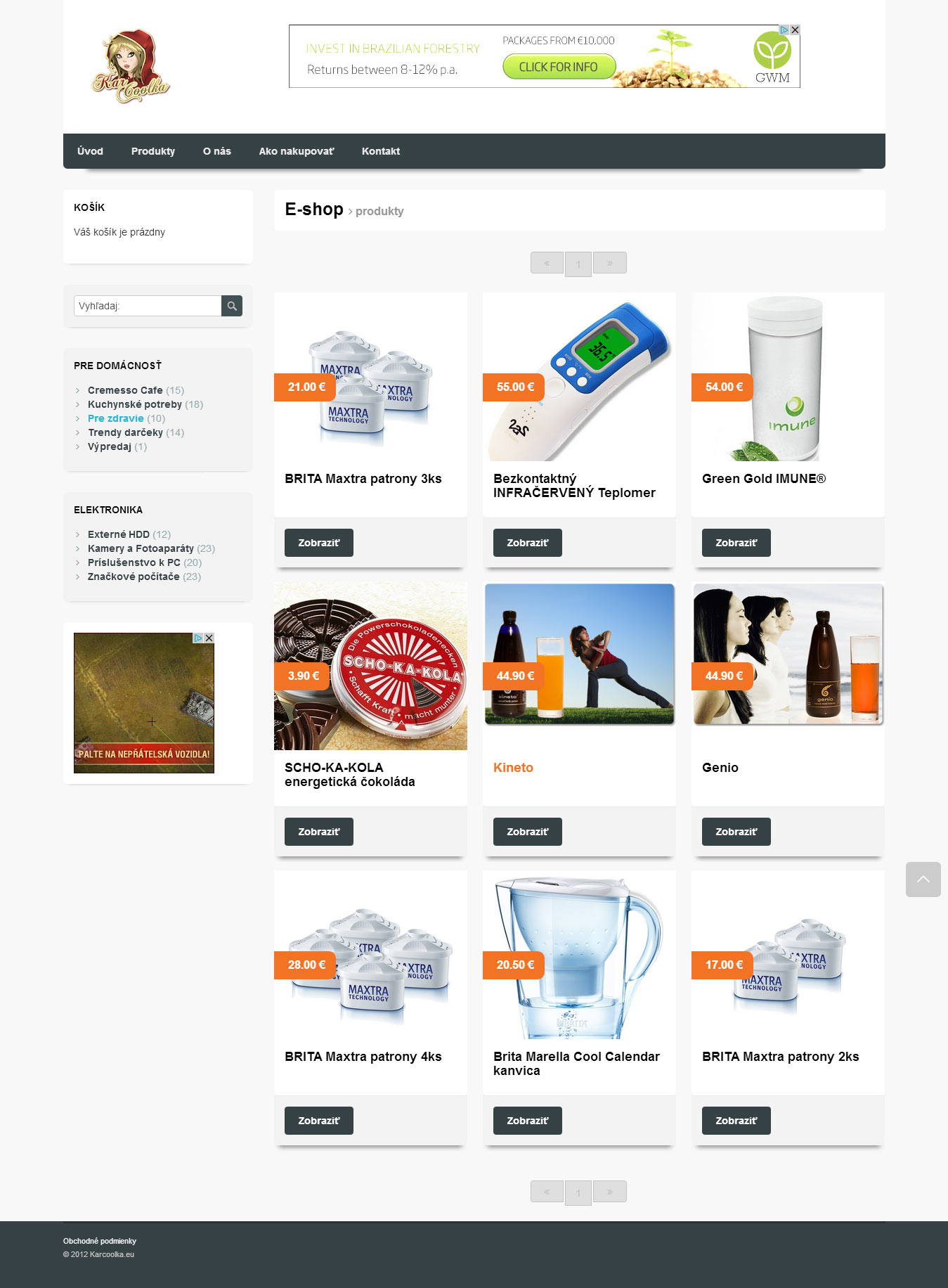The image size is (948, 1288).
Task: Click the search magnifier icon button
Action: 232,306
